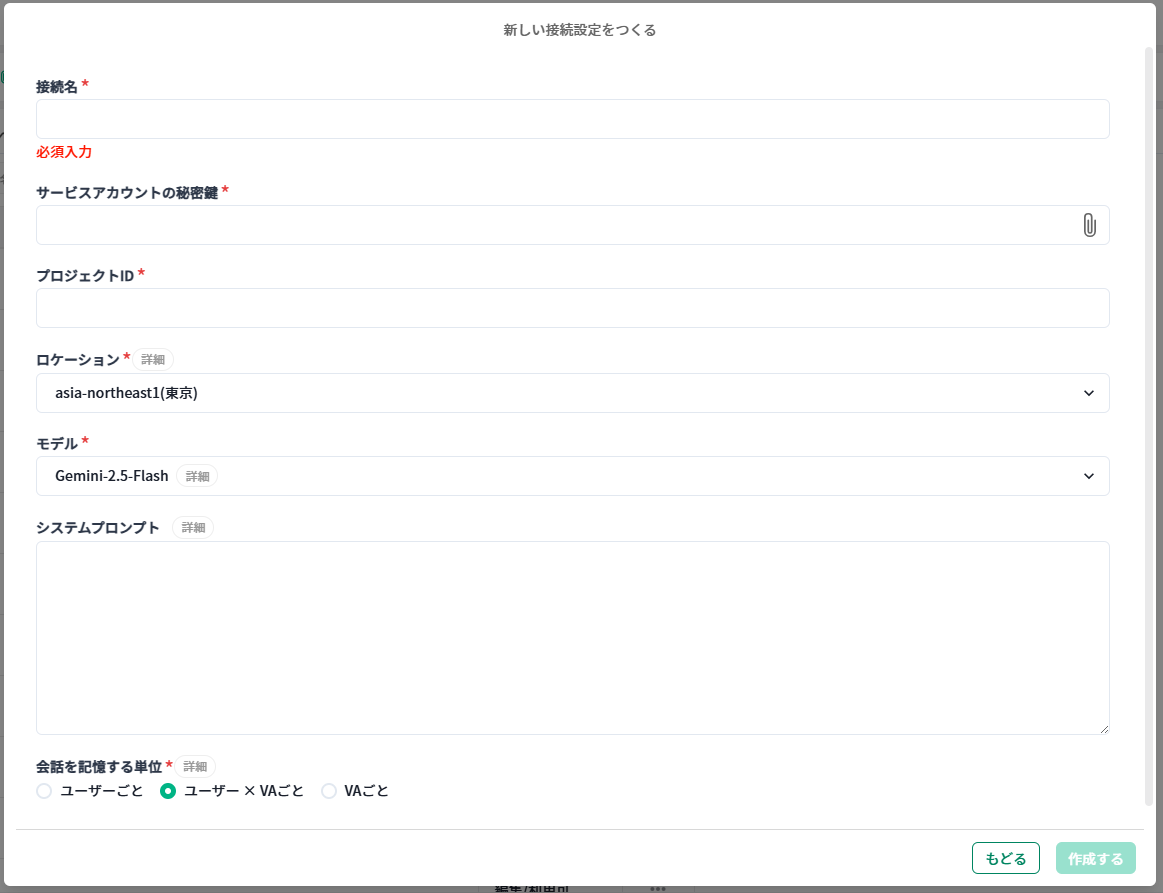Focus the 接続名 text field
Image resolution: width=1163 pixels, height=893 pixels.
coord(572,119)
